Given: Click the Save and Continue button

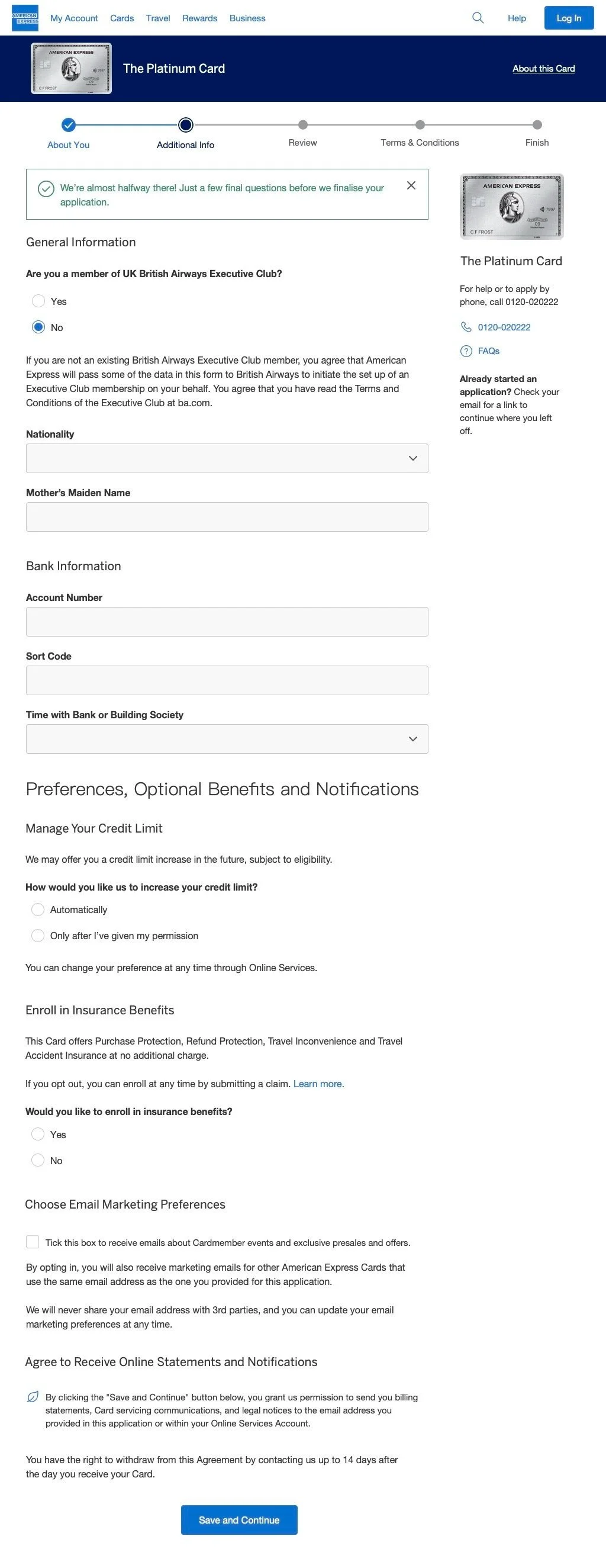Looking at the screenshot, I should pyautogui.click(x=239, y=1519).
